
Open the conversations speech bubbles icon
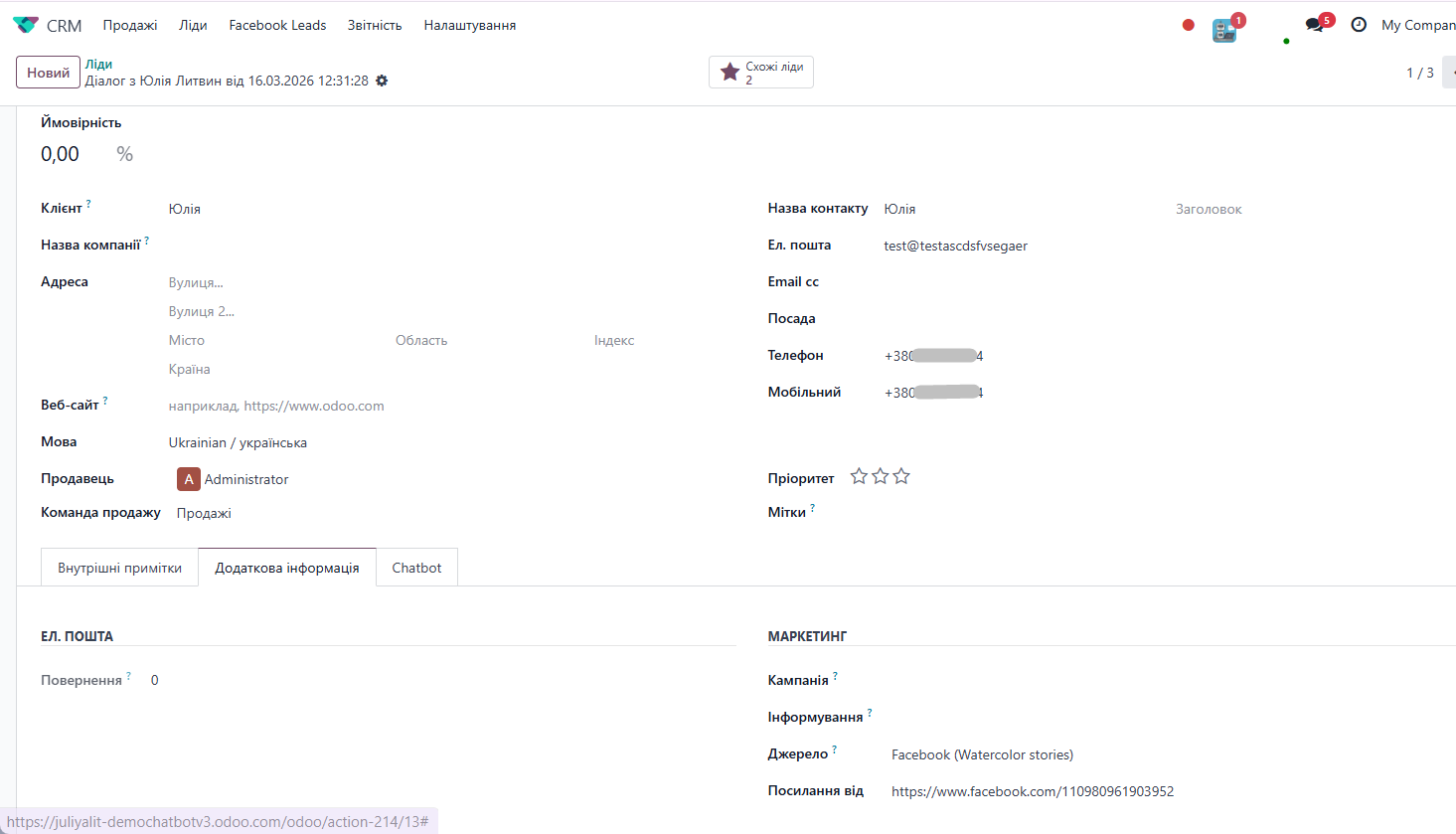coord(1315,25)
